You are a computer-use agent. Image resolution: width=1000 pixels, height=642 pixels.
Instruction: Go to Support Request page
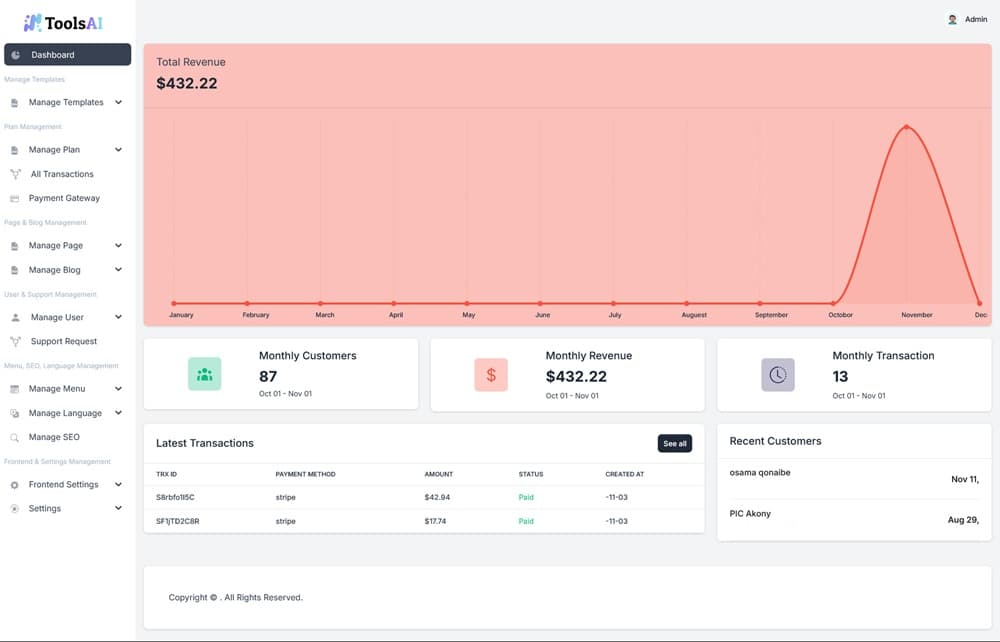pyautogui.click(x=63, y=341)
